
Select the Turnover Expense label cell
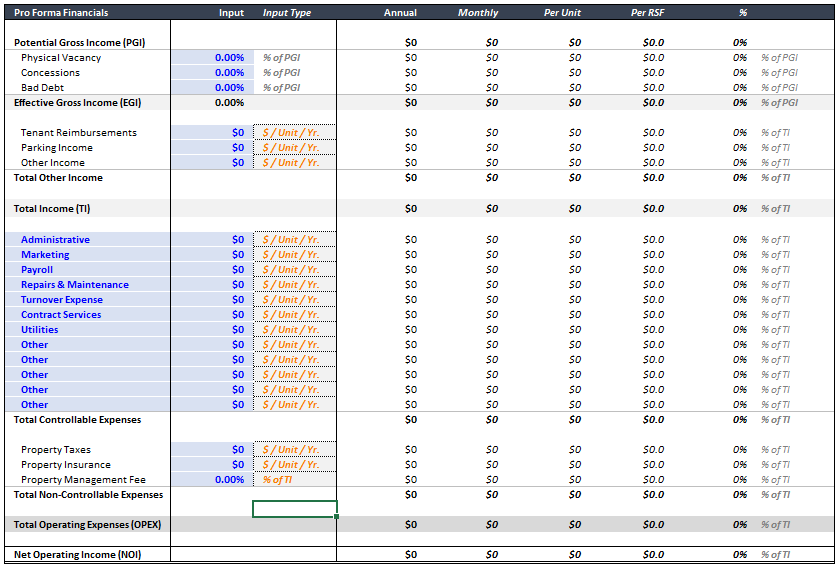[88, 299]
